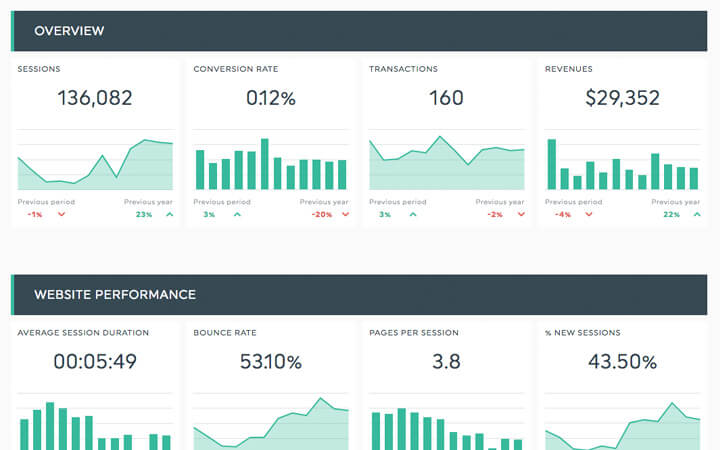Click 'Previous period' label in Revenues widget
Screen dimensions: 720x450
pyautogui.click(x=574, y=202)
